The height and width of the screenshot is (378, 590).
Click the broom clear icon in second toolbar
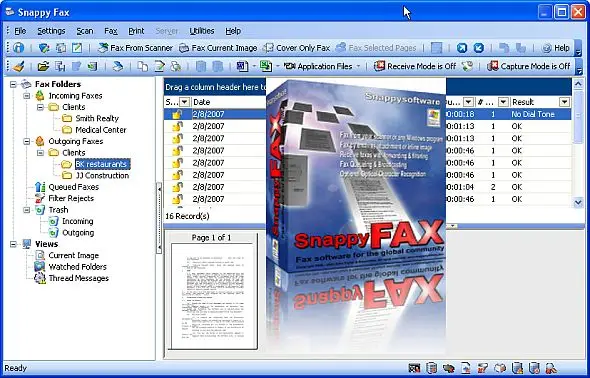click(x=18, y=67)
